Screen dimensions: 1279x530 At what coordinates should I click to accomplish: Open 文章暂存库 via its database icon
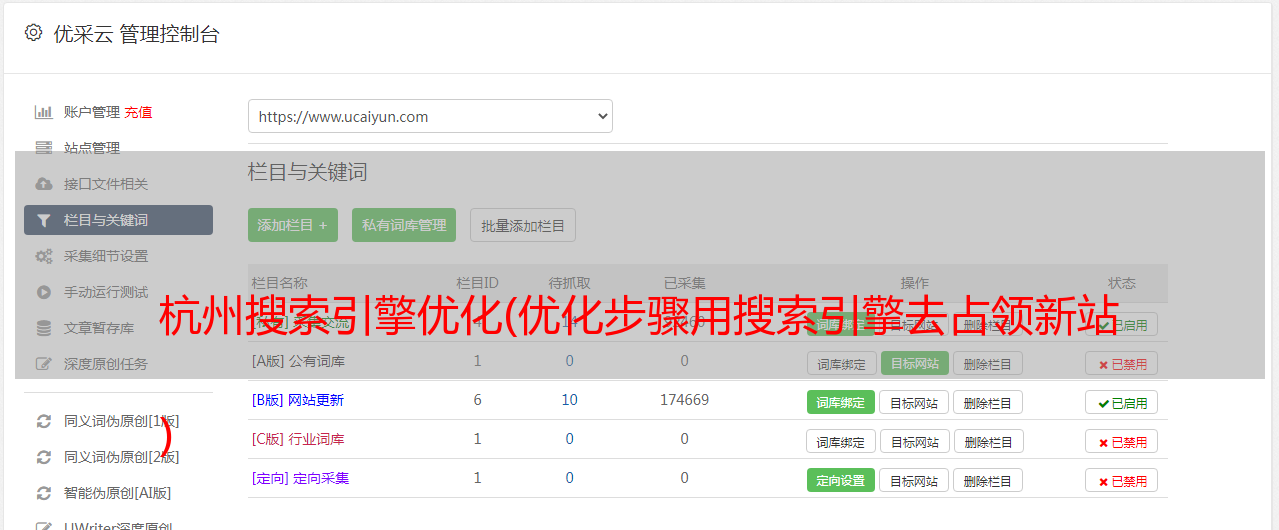tap(43, 328)
